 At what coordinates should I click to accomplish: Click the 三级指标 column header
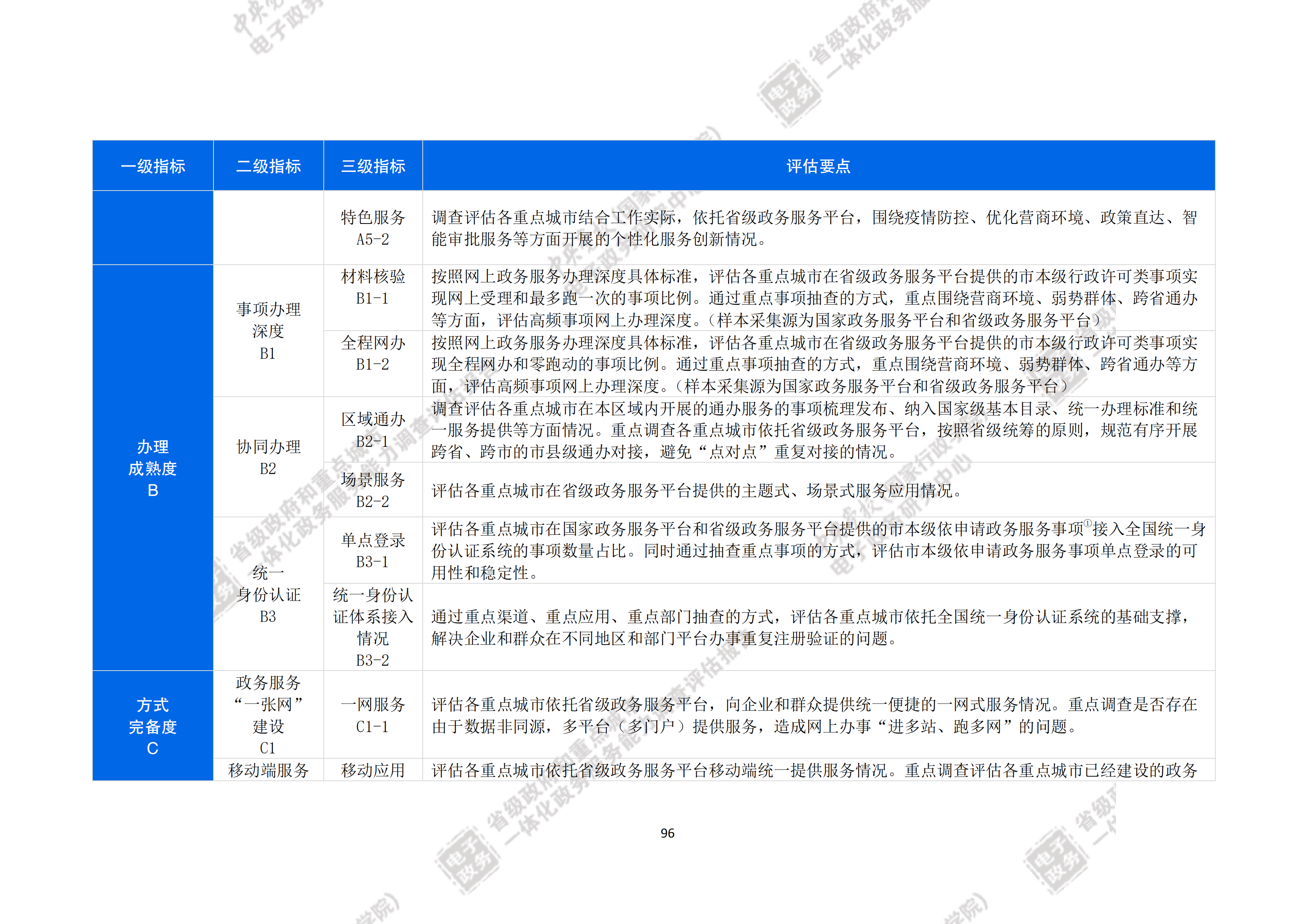[373, 166]
